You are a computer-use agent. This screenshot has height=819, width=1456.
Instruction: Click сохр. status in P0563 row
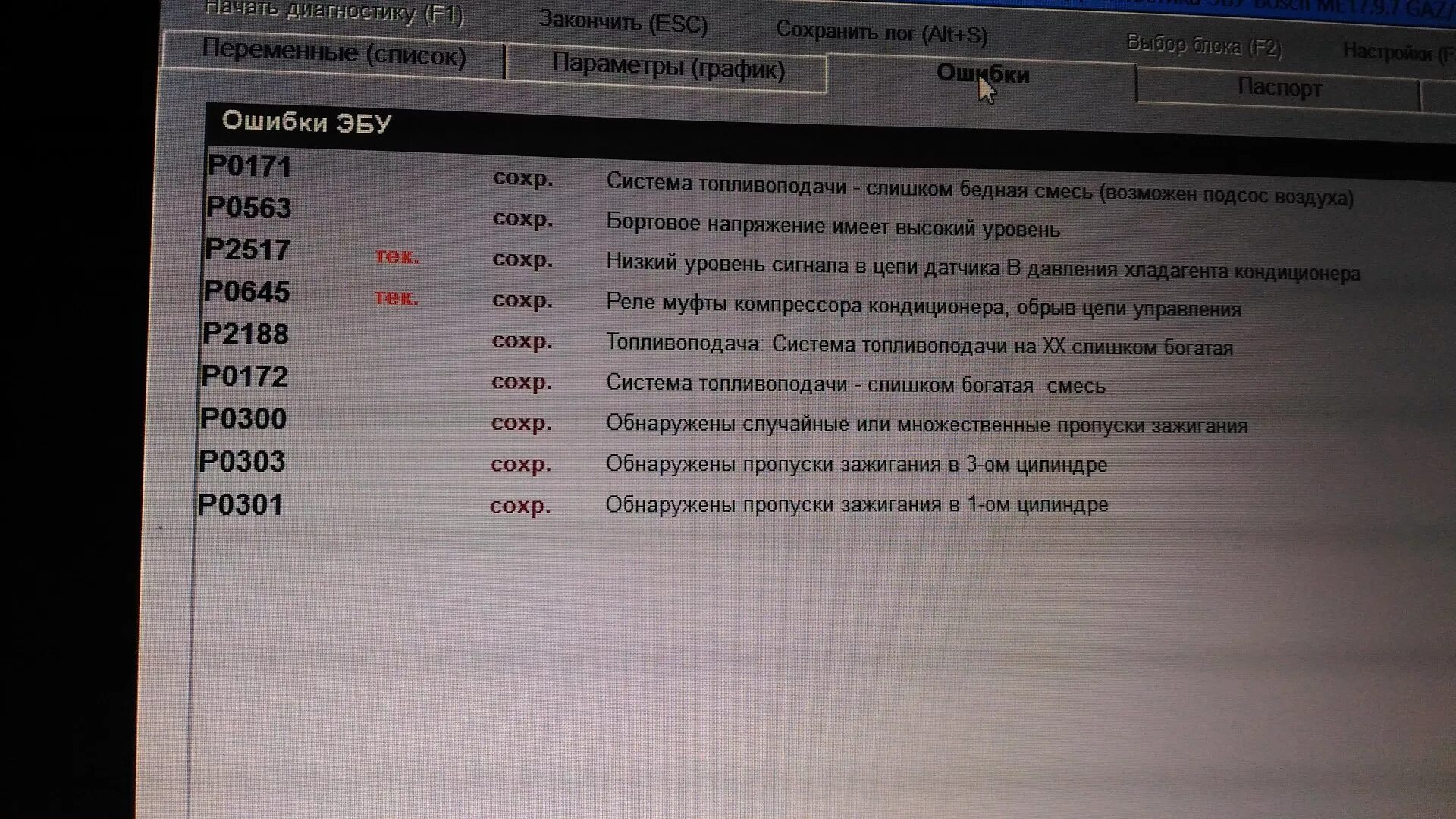tap(522, 219)
